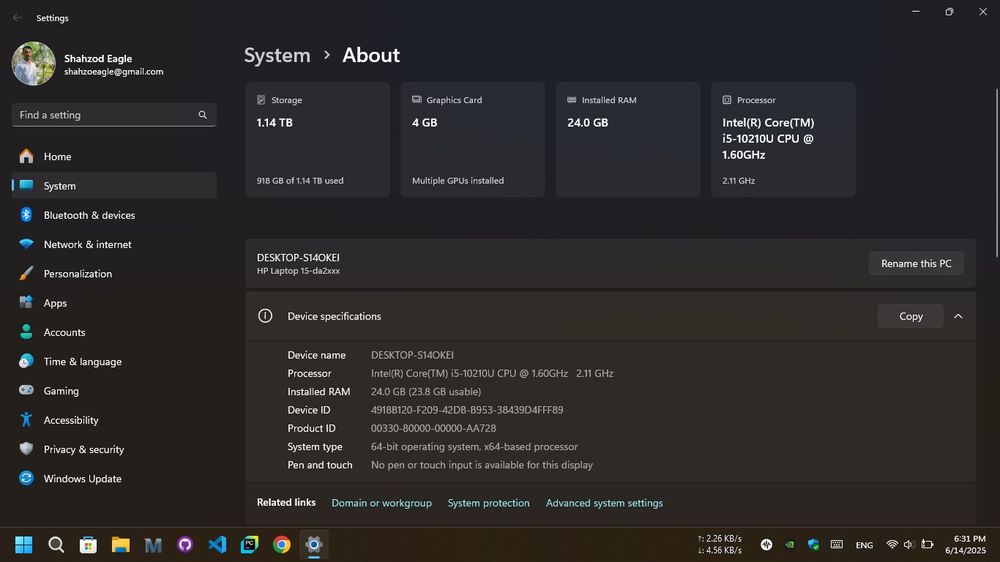Screen dimensions: 1000x562
Task: Open Gaming settings
Action: [x=114, y=391]
